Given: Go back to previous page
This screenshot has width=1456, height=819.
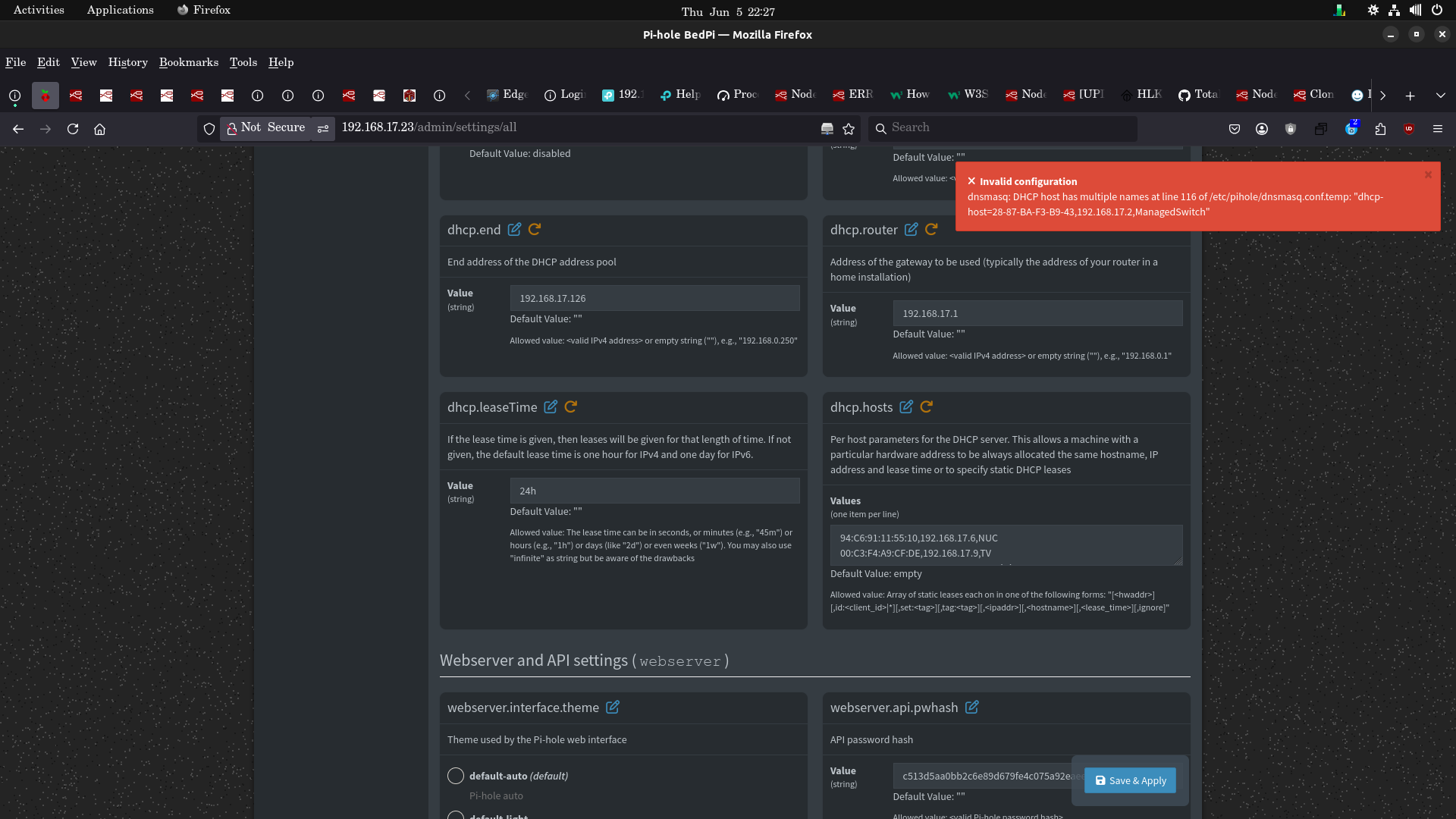Looking at the screenshot, I should coord(18,129).
